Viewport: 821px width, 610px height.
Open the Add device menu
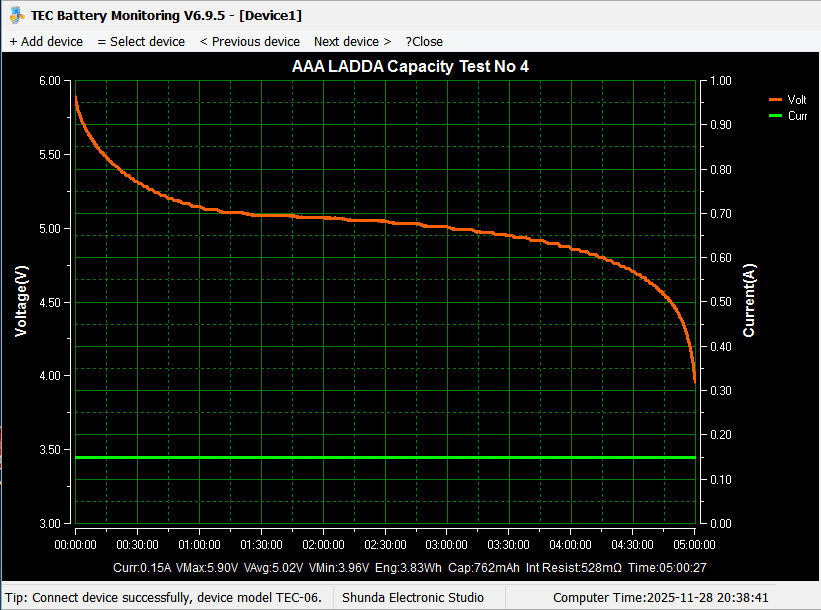pos(46,41)
